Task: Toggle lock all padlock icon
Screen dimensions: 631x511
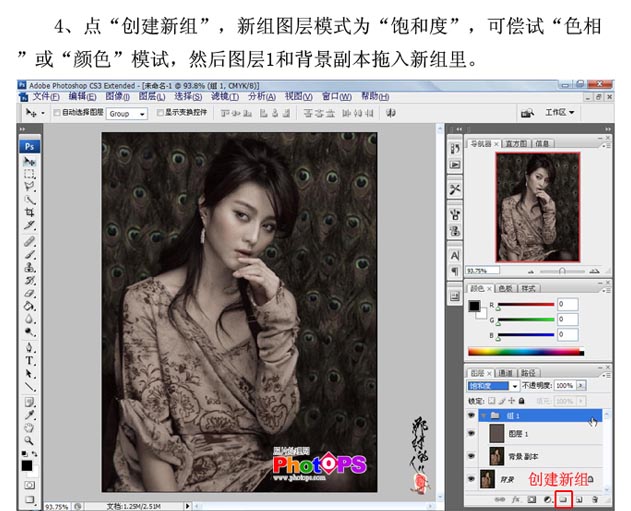Action: [522, 401]
